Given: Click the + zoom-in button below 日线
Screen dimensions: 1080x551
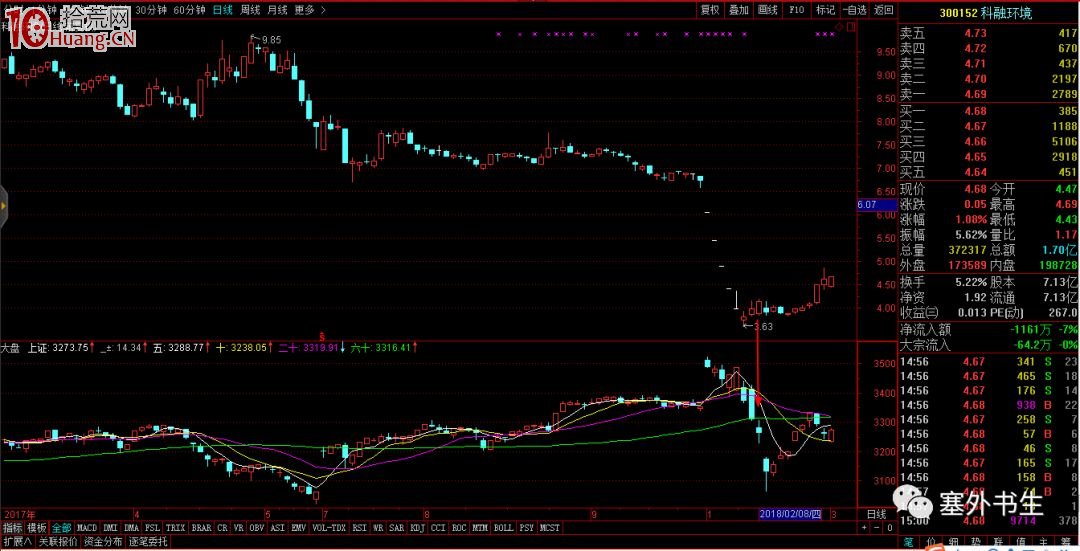Looking at the screenshot, I should (864, 528).
